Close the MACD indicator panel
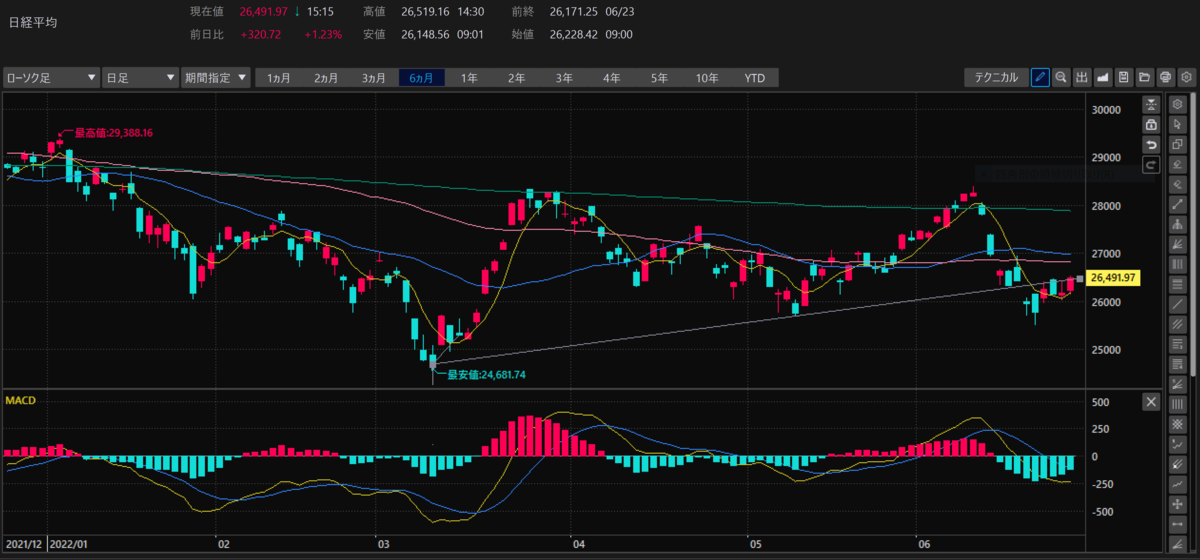Image resolution: width=1200 pixels, height=560 pixels. [x=1151, y=401]
